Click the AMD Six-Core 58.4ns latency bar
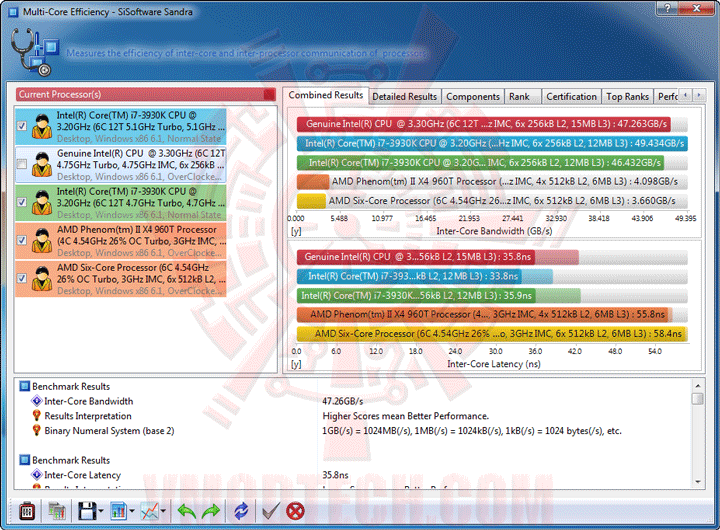Image resolution: width=720 pixels, height=530 pixels. [x=492, y=334]
